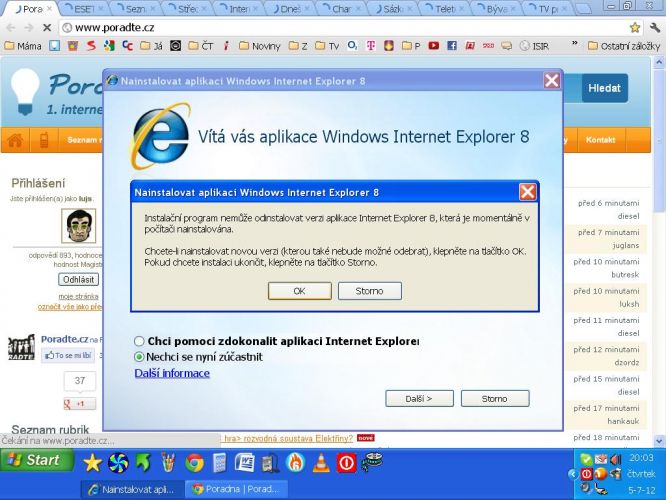
Task: Click the page scrollbar down arrow
Action: point(659,441)
